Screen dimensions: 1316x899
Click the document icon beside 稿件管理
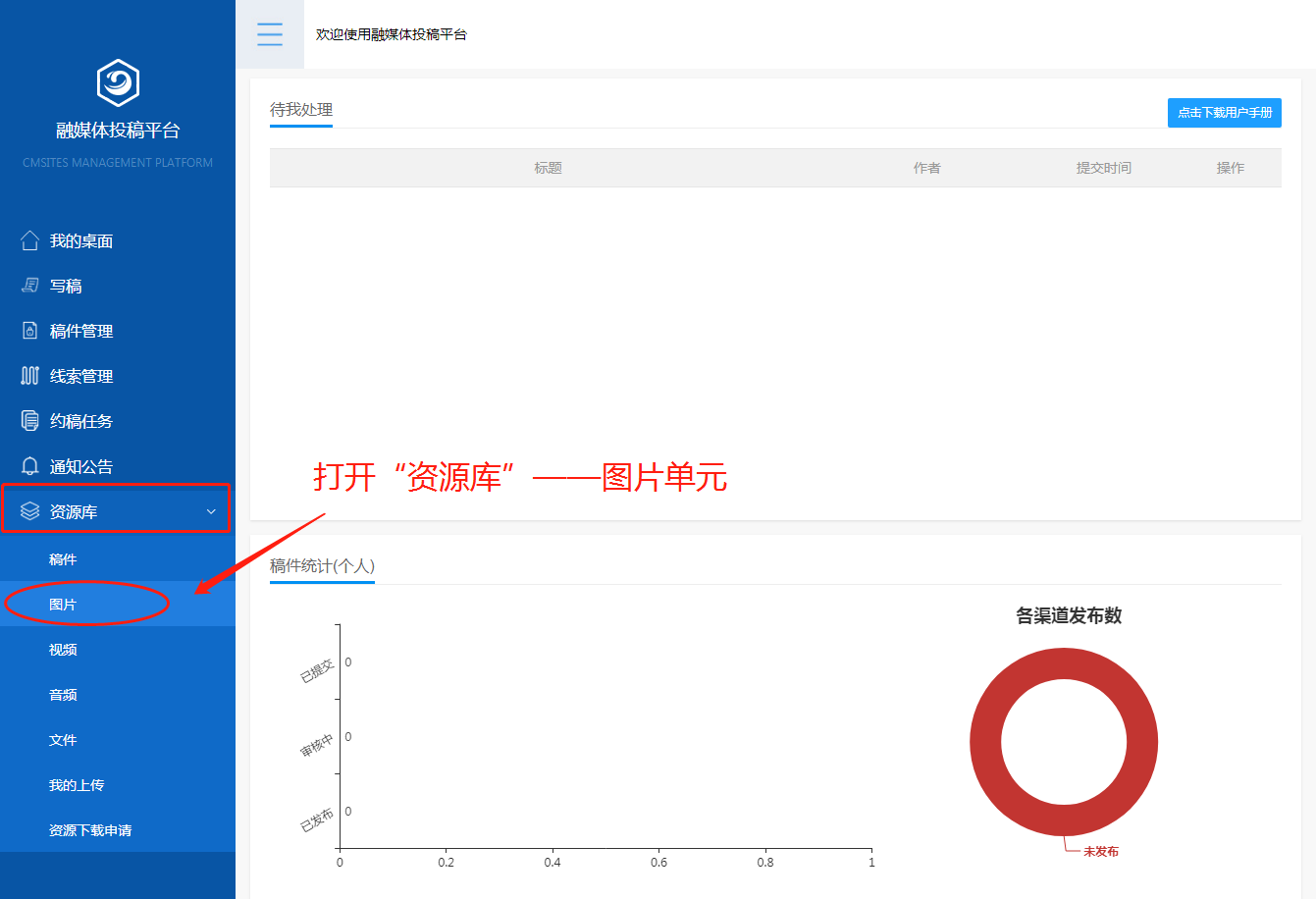tap(30, 331)
